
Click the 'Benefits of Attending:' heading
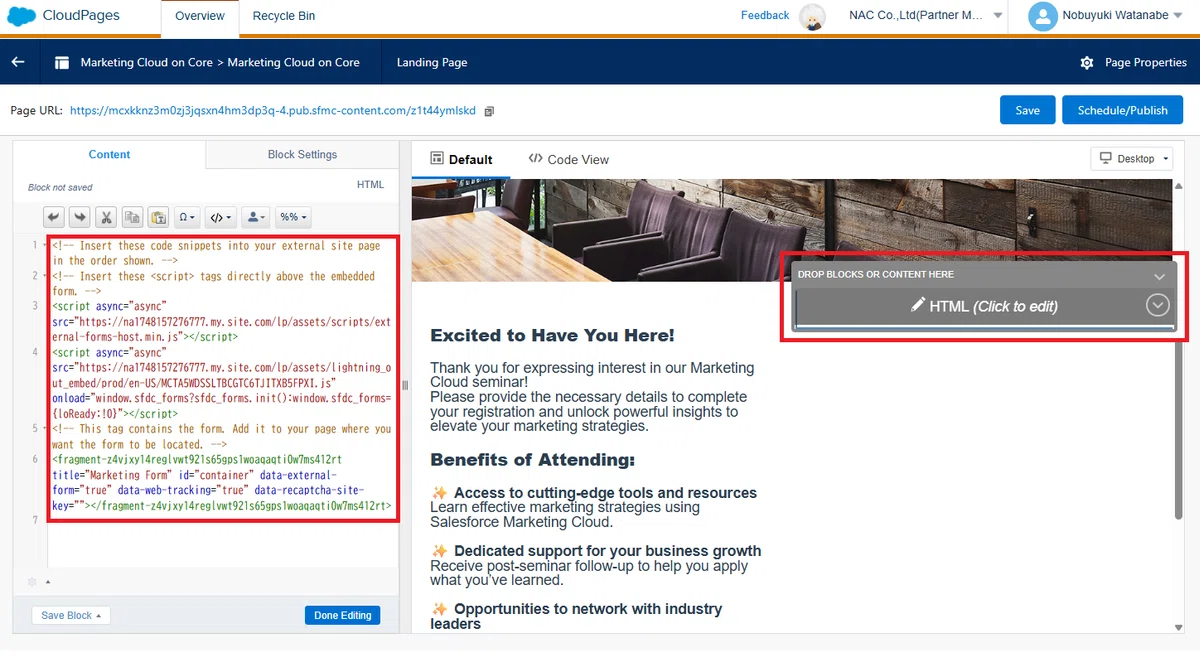point(532,460)
